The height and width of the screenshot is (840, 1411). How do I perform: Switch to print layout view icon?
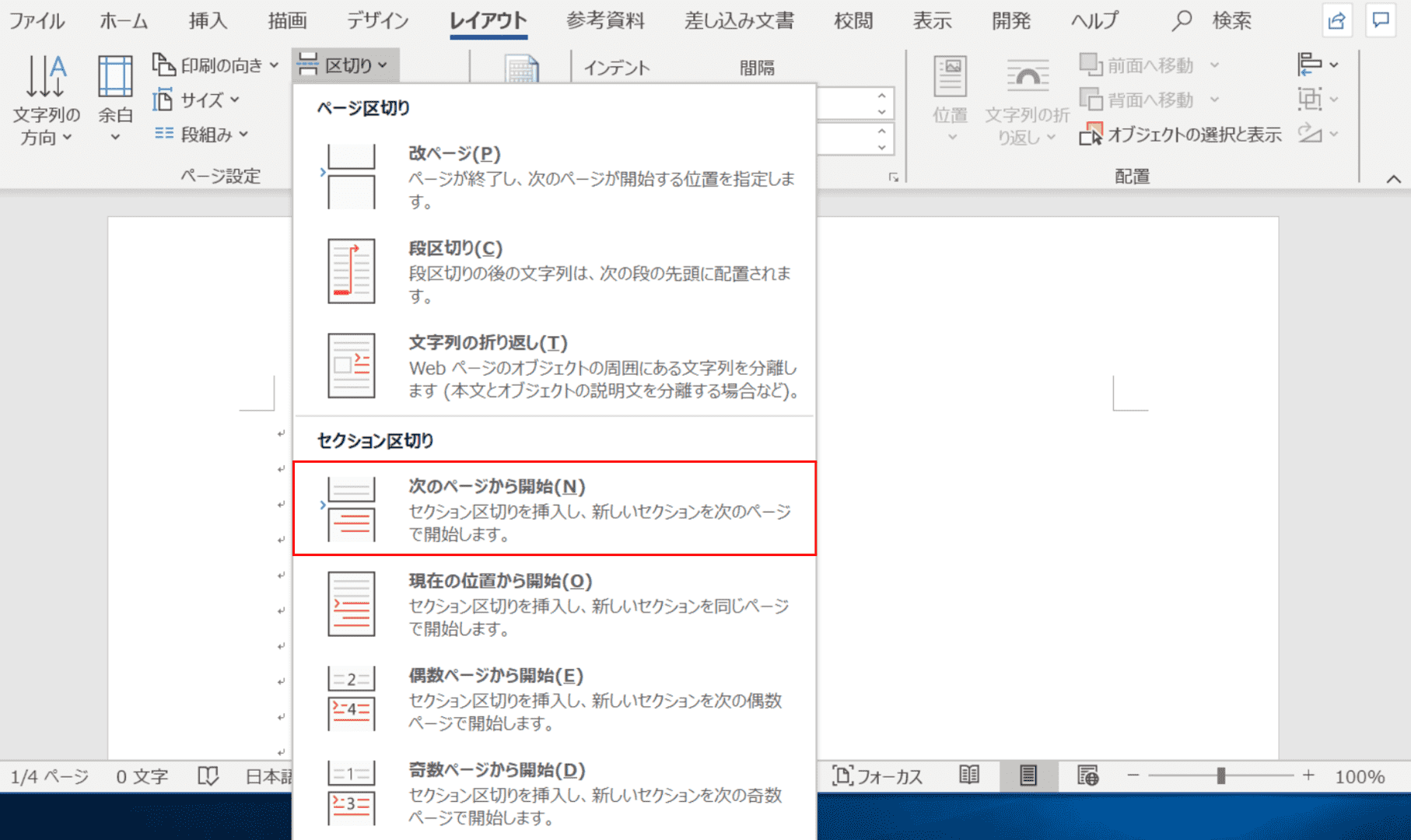1028,775
